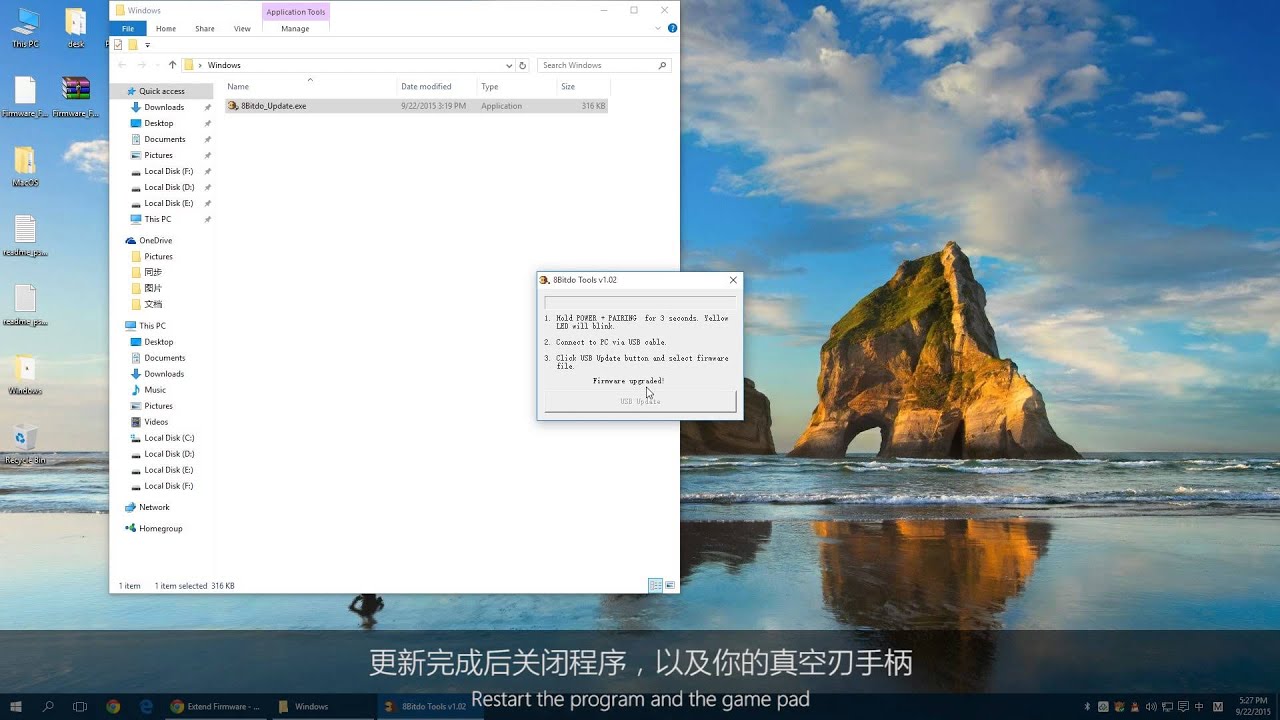Click the Bluetooth tray icon
Viewport: 1280px width, 720px height.
(1087, 706)
